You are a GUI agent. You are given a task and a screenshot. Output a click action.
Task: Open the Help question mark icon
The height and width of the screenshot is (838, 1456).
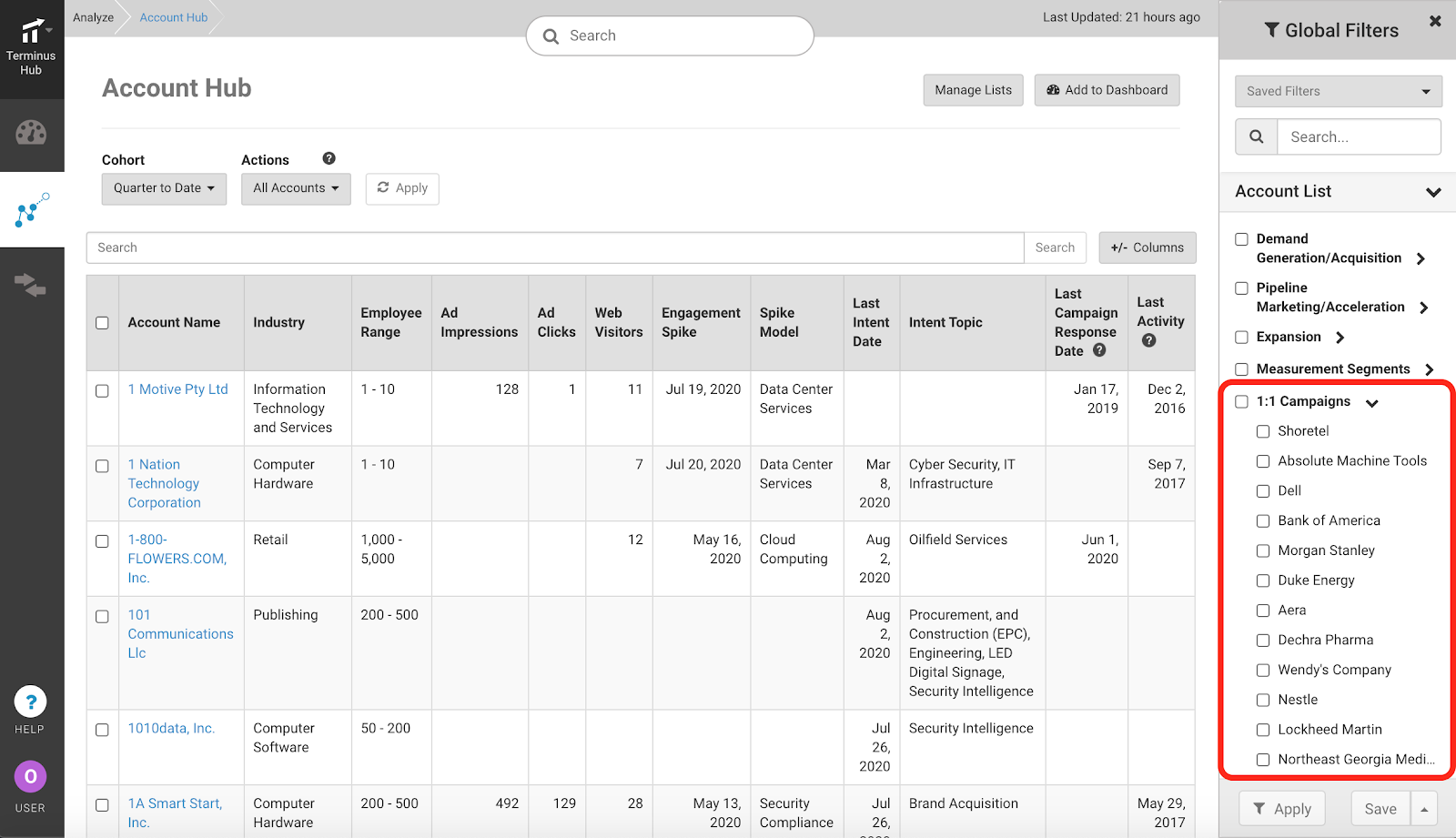[30, 702]
